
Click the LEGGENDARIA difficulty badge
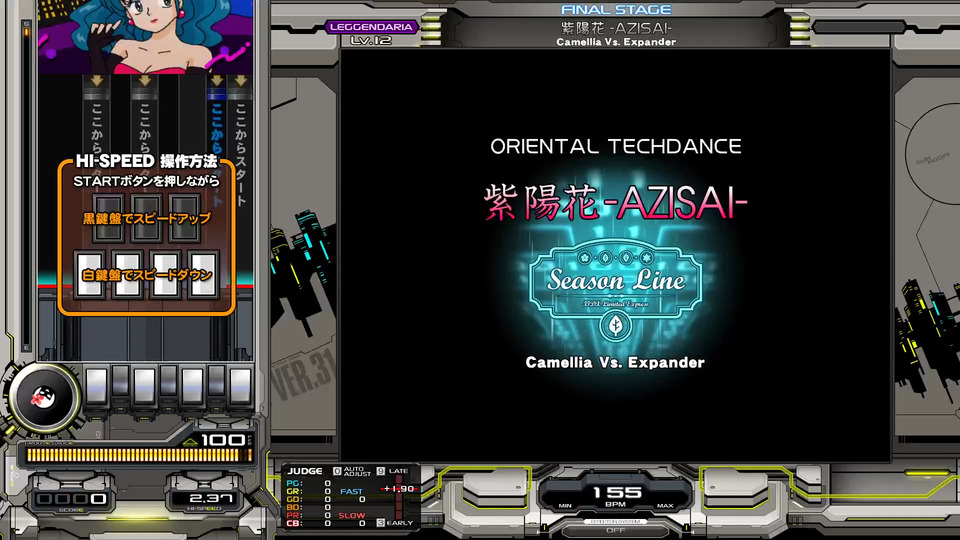371,27
